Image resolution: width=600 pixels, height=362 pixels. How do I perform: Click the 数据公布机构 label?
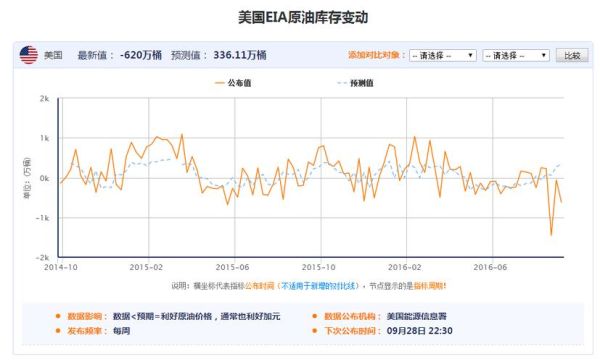[x=352, y=316]
